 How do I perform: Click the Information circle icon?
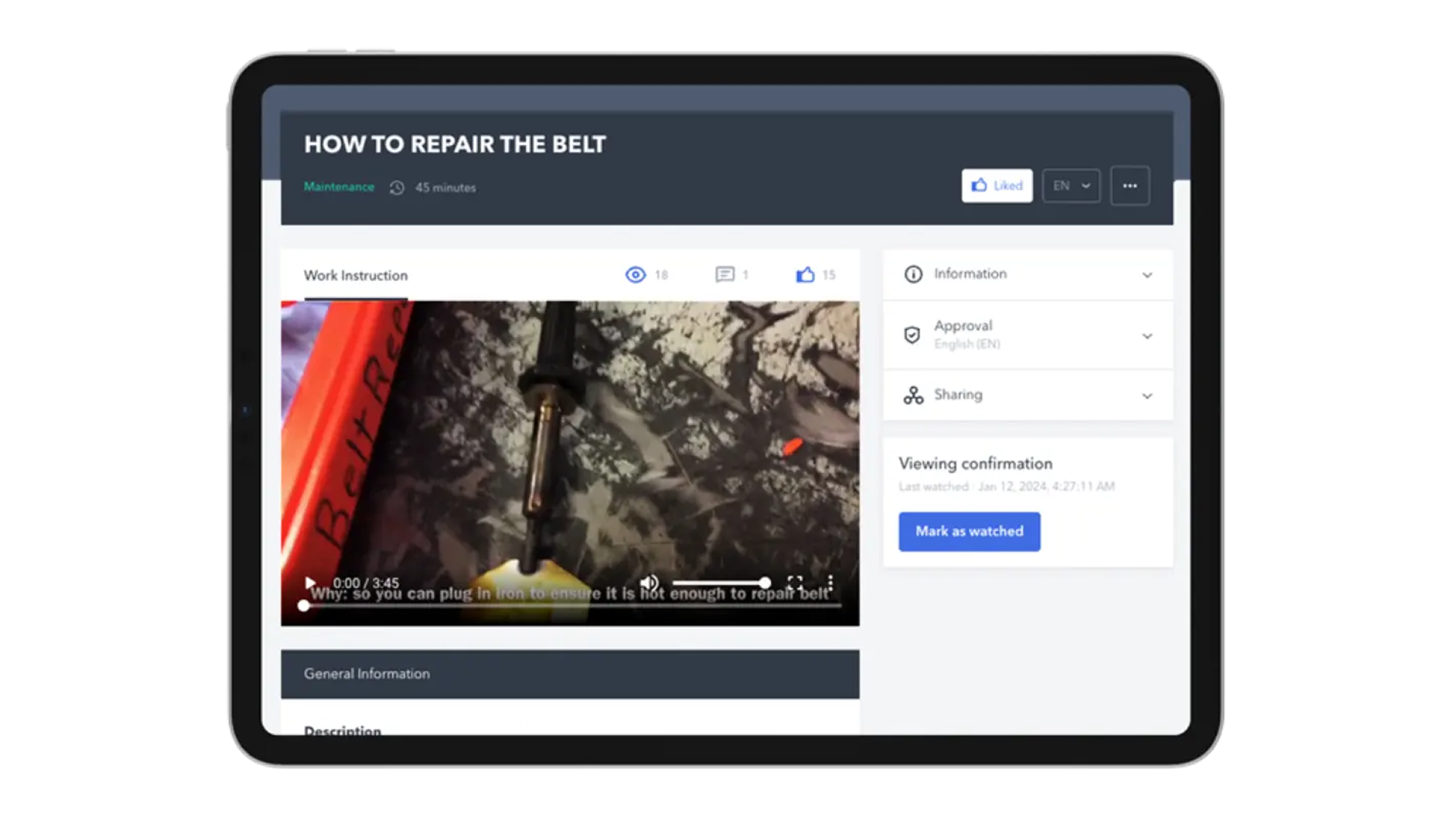(913, 274)
